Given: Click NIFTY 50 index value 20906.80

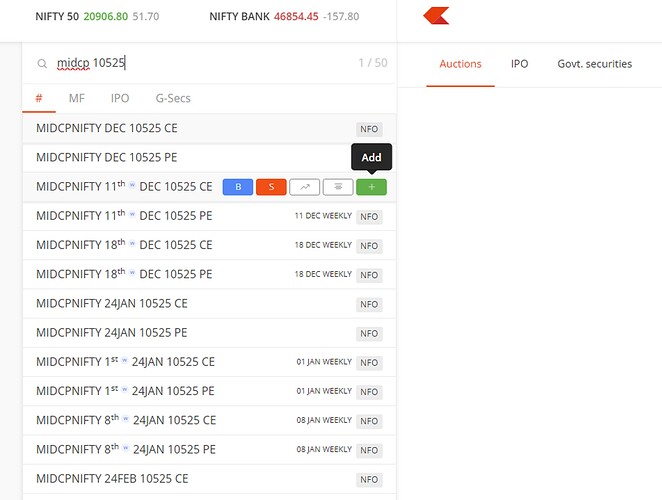Looking at the screenshot, I should pyautogui.click(x=106, y=16).
